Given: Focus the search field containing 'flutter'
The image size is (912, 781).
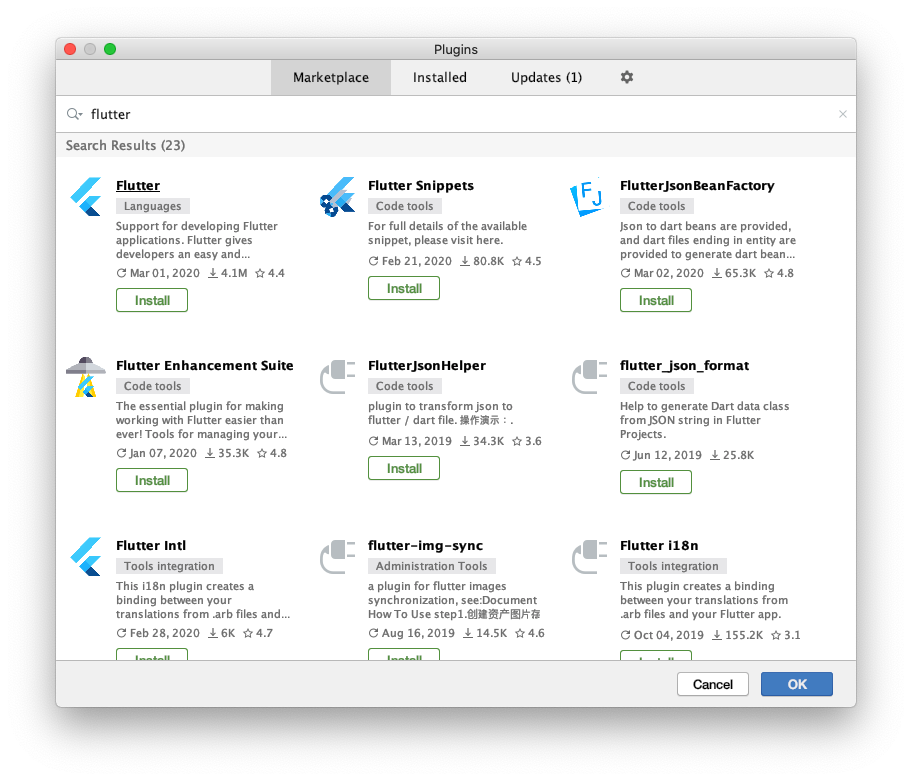Looking at the screenshot, I should [x=456, y=114].
